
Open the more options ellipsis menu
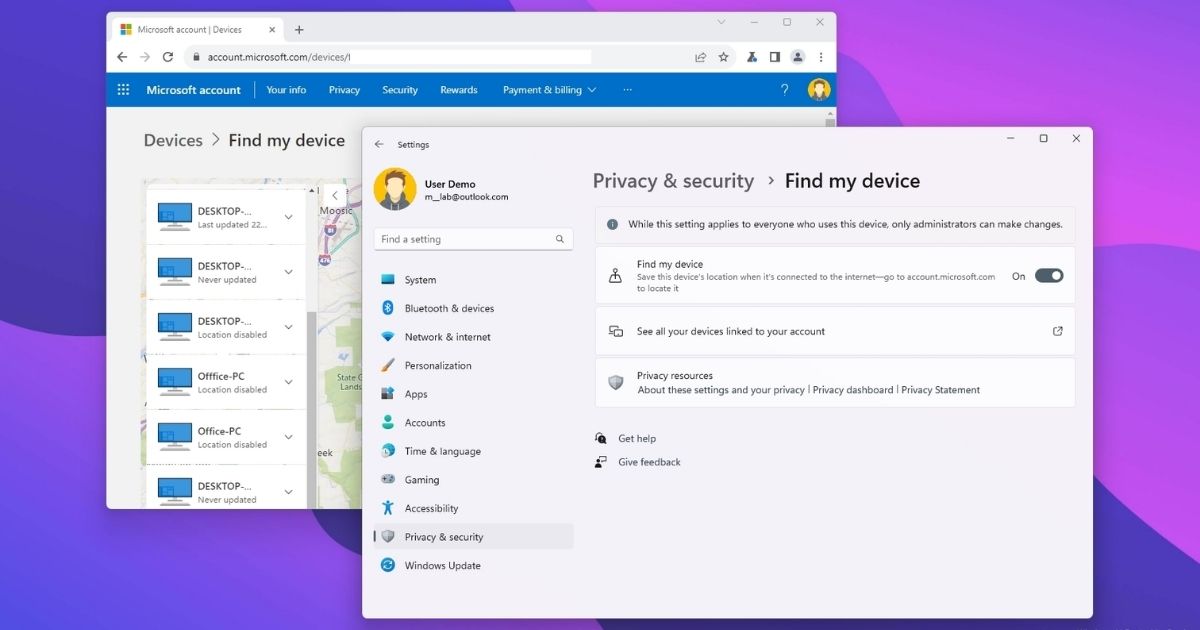[628, 90]
